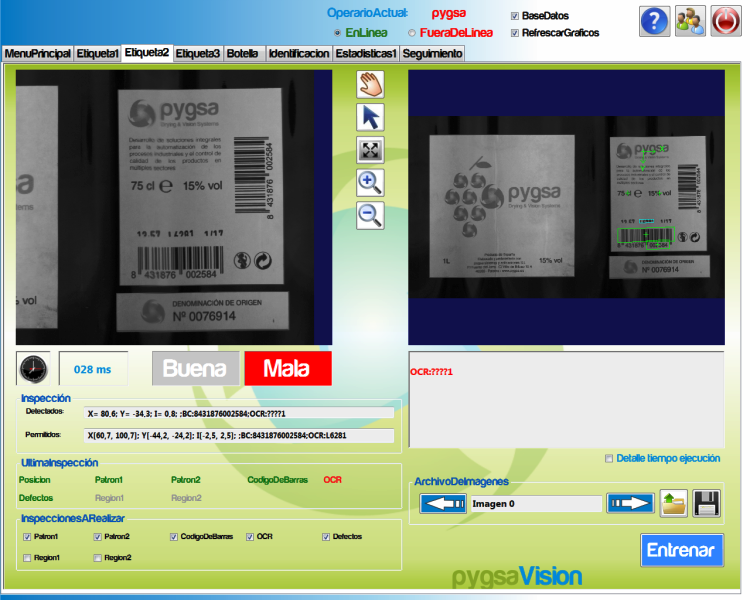Click the OCR:????1 result message

click(431, 372)
